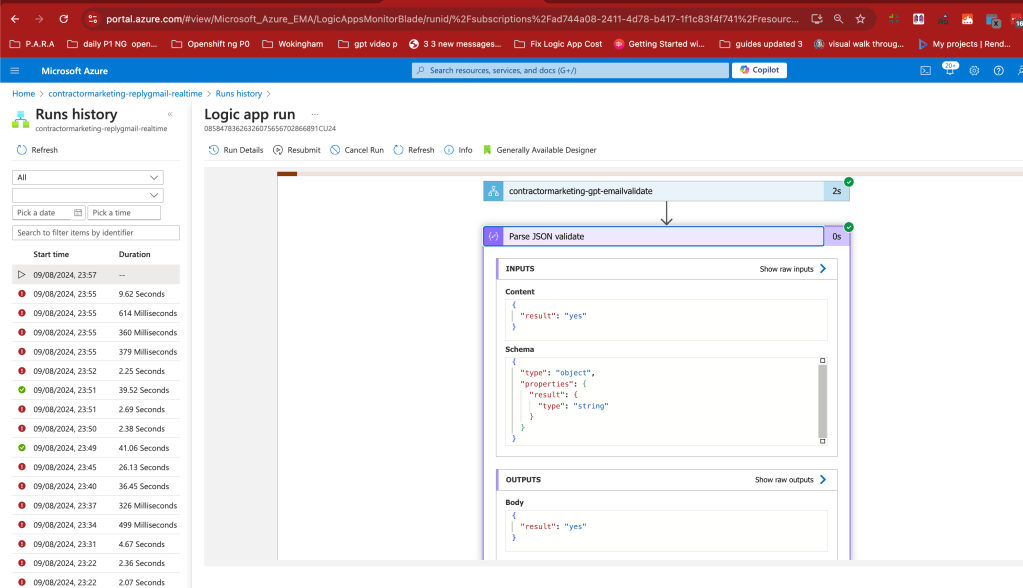Select the 39.52 Seconds succeeded run
Screen dimensions: 1023x588
coord(96,390)
